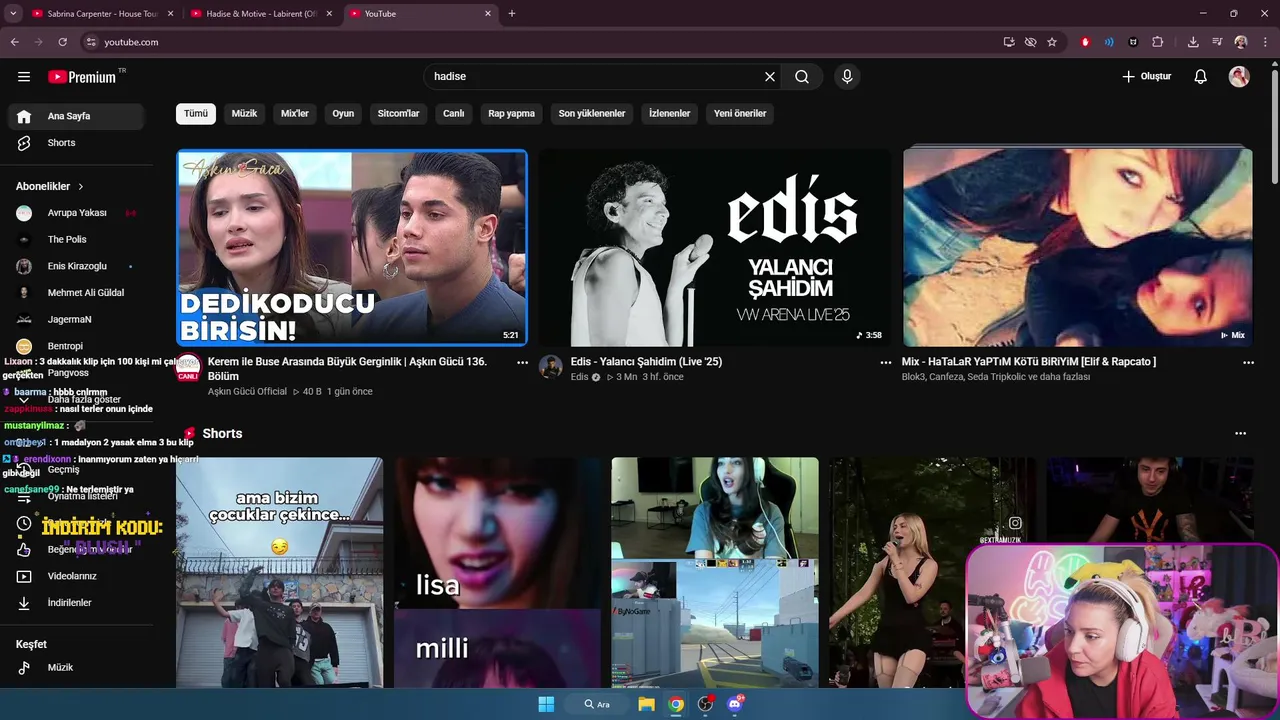This screenshot has width=1280, height=720.
Task: Open the 'lisa milli' short
Action: click(497, 573)
